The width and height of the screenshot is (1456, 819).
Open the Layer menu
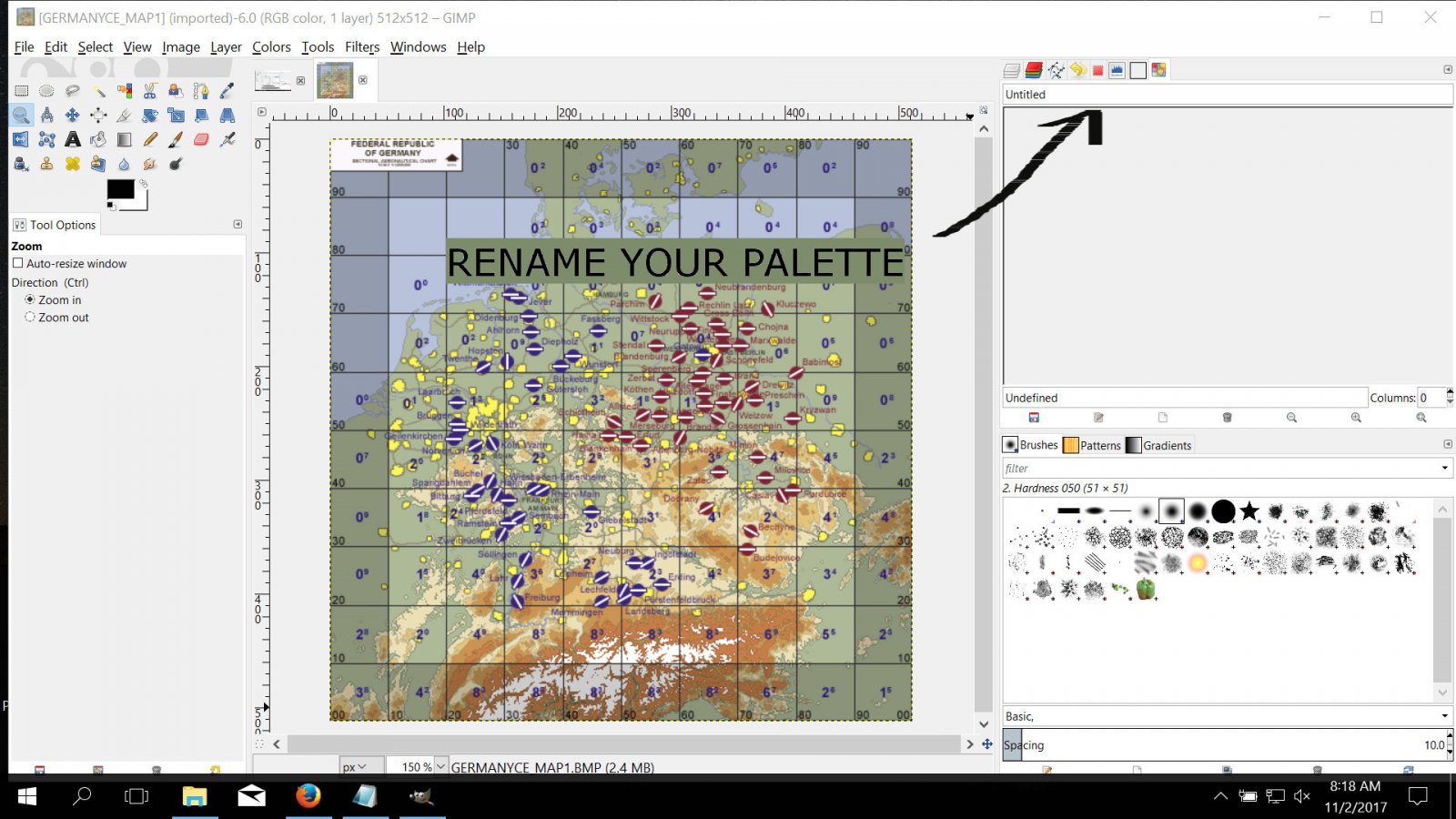226,46
